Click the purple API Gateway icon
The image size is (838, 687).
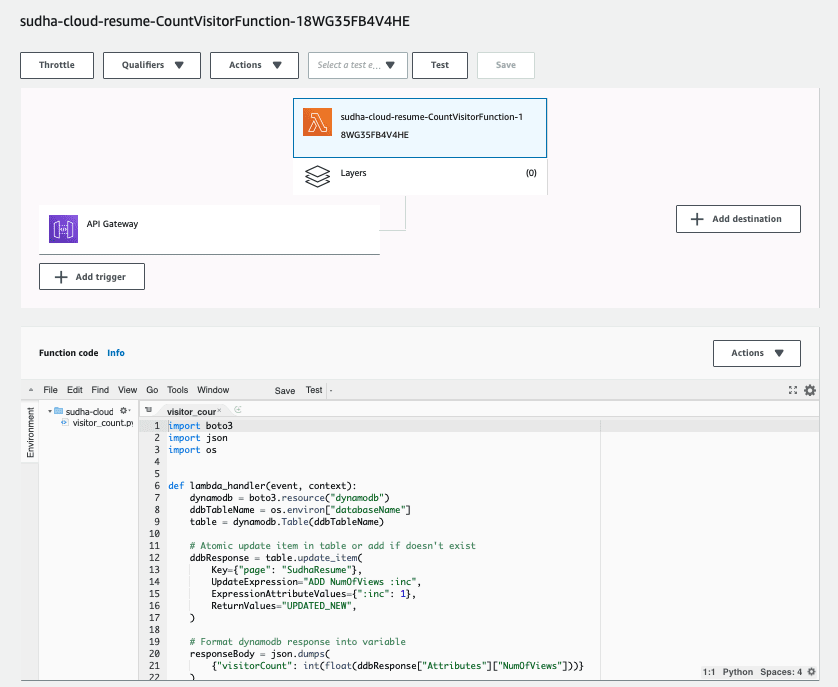pyautogui.click(x=64, y=229)
